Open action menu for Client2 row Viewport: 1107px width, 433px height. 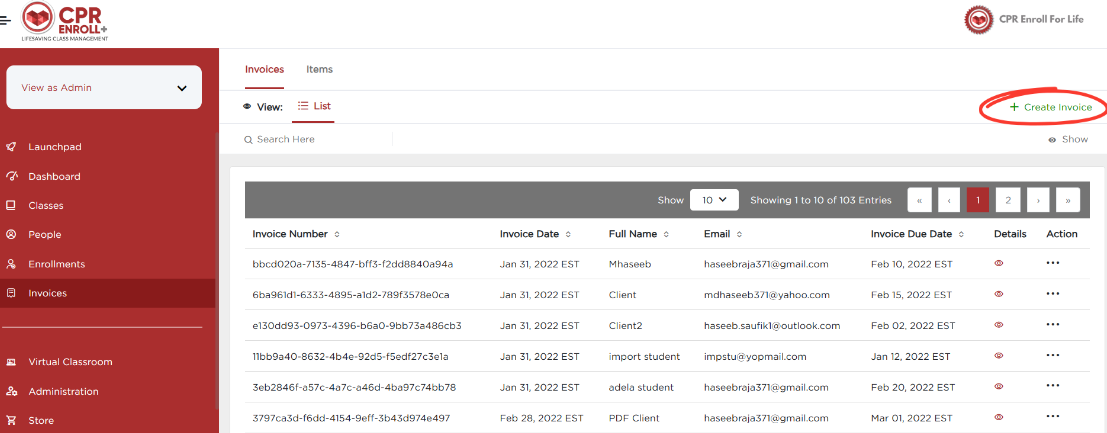[x=1053, y=324]
